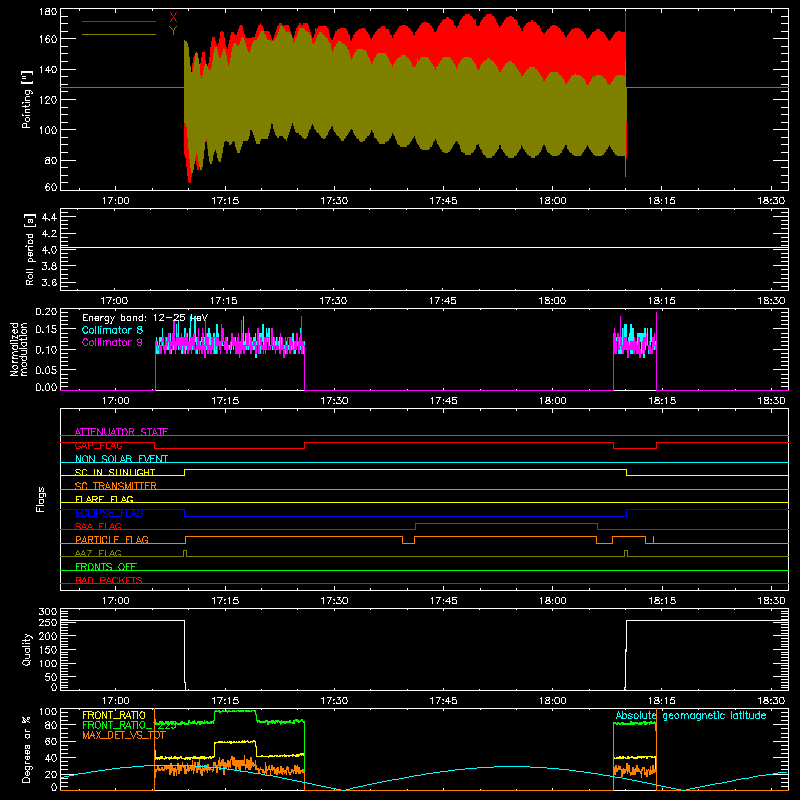Screen dimensions: 800x800
Task: Select the FLARE_FLAG label
Action: (x=104, y=499)
